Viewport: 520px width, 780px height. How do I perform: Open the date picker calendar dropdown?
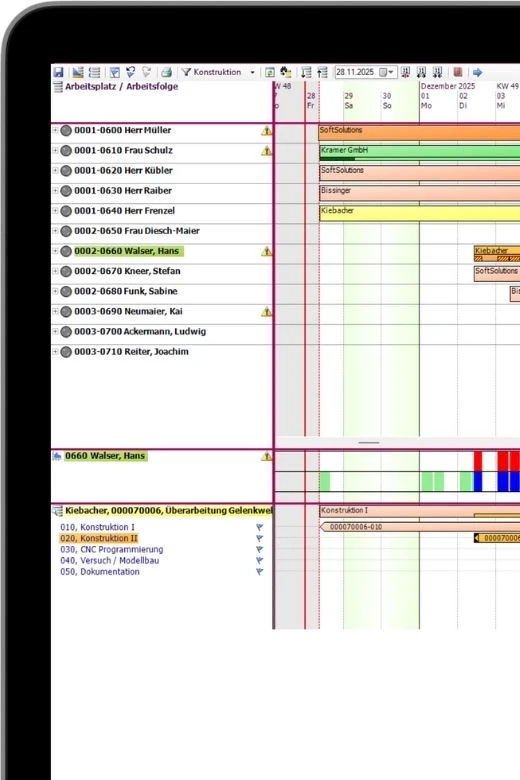387,72
